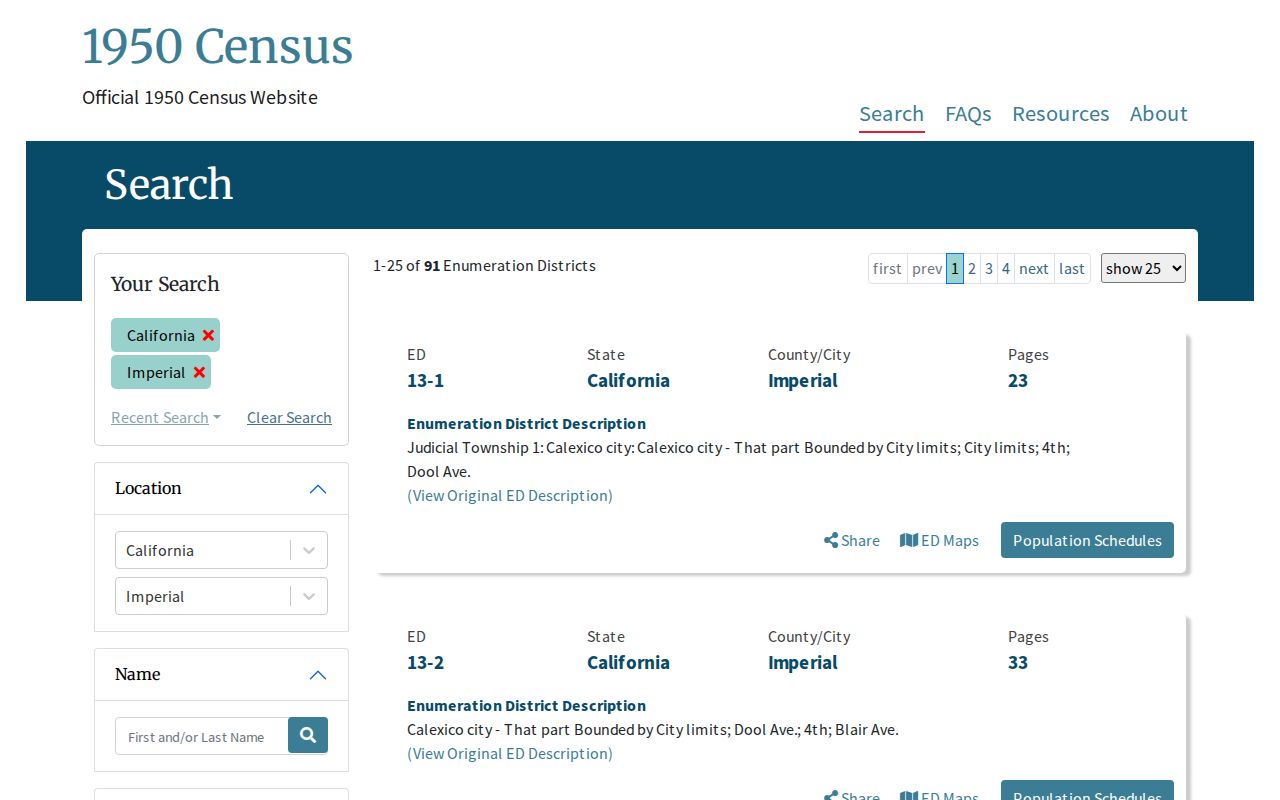Open ED number 13-1 link
Image resolution: width=1280 pixels, height=800 pixels.
coord(425,381)
